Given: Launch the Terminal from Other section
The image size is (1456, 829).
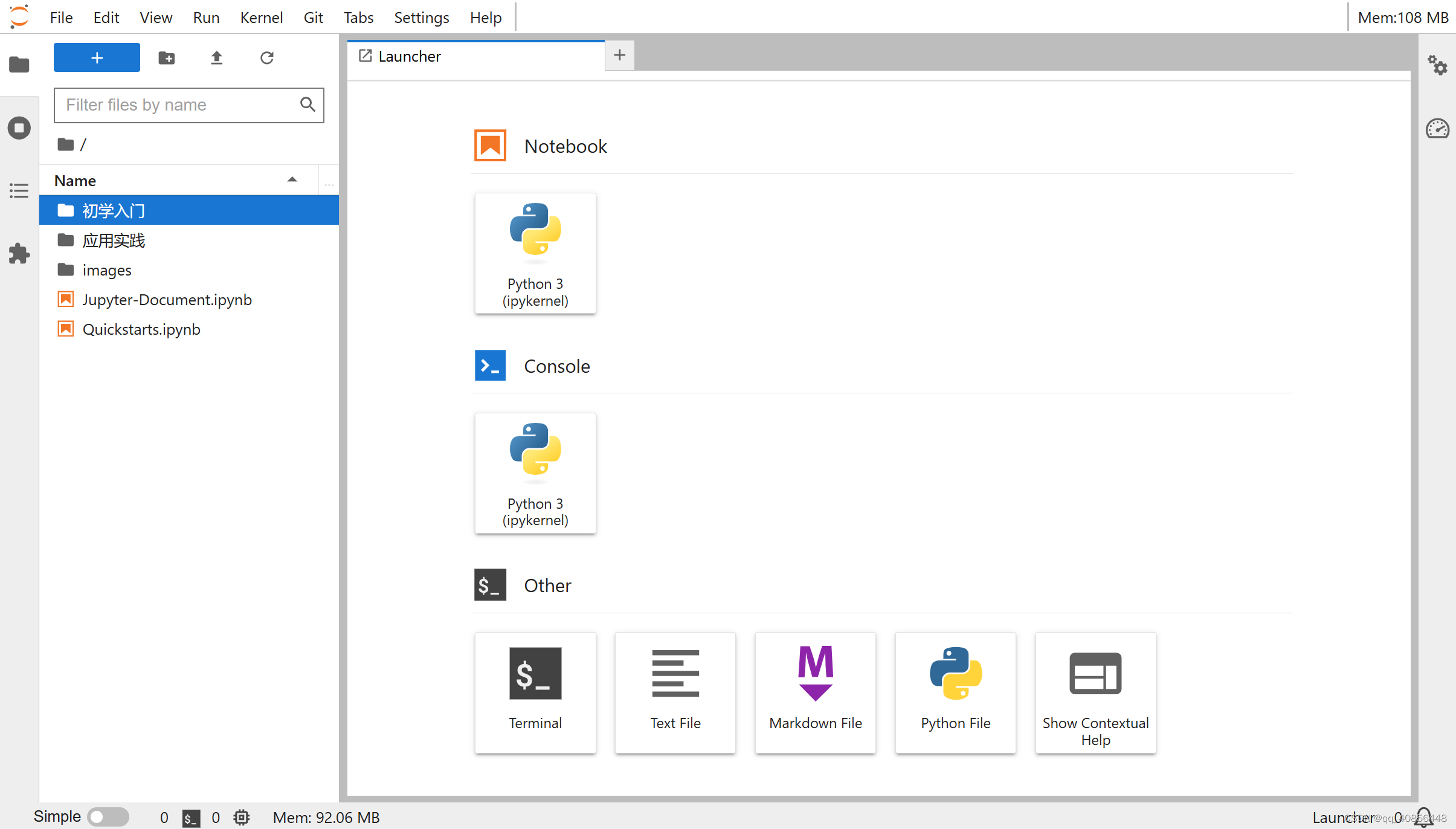Looking at the screenshot, I should pos(535,692).
